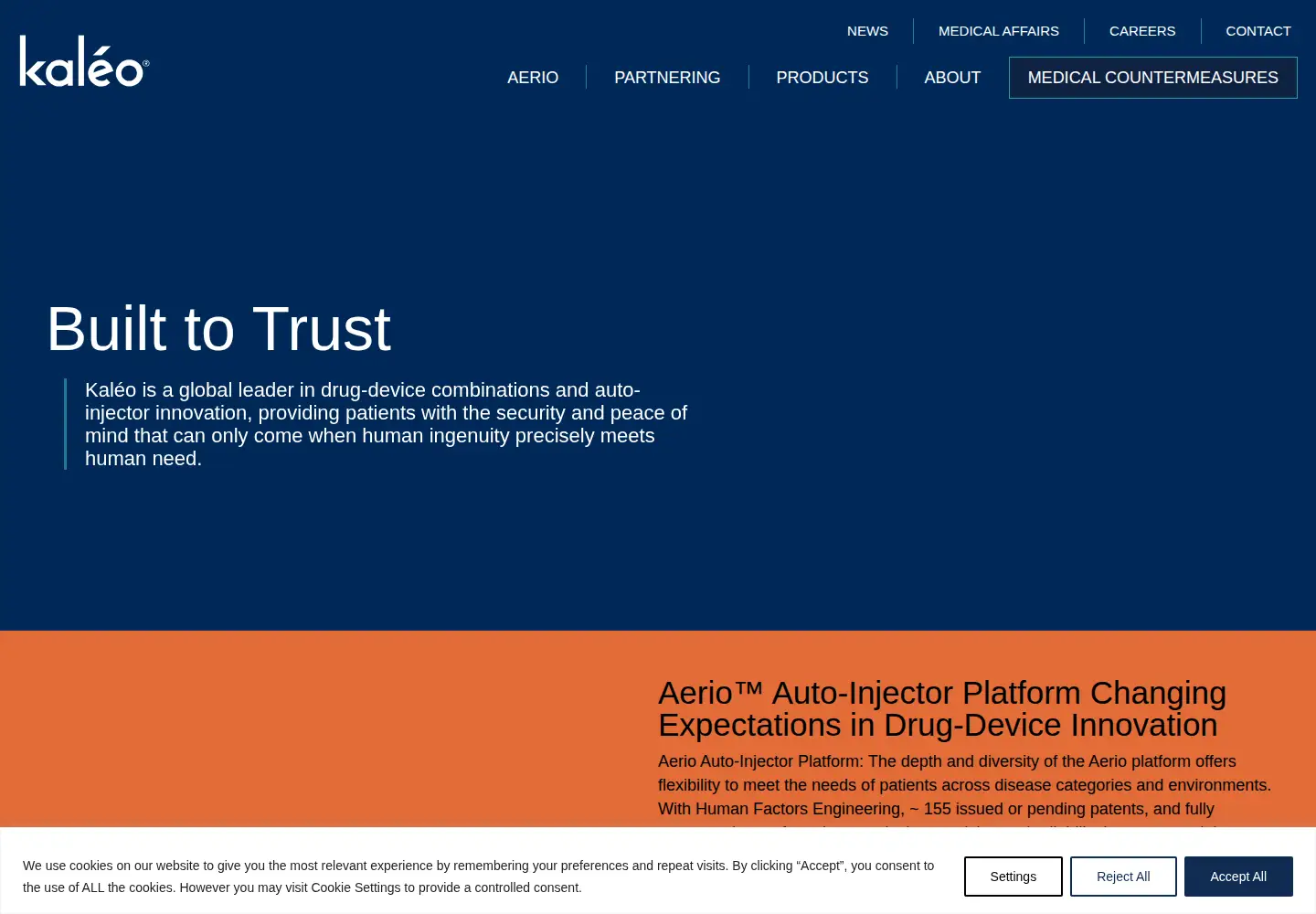Select the About menu item
Viewport: 1316px width, 914px height.
click(952, 78)
